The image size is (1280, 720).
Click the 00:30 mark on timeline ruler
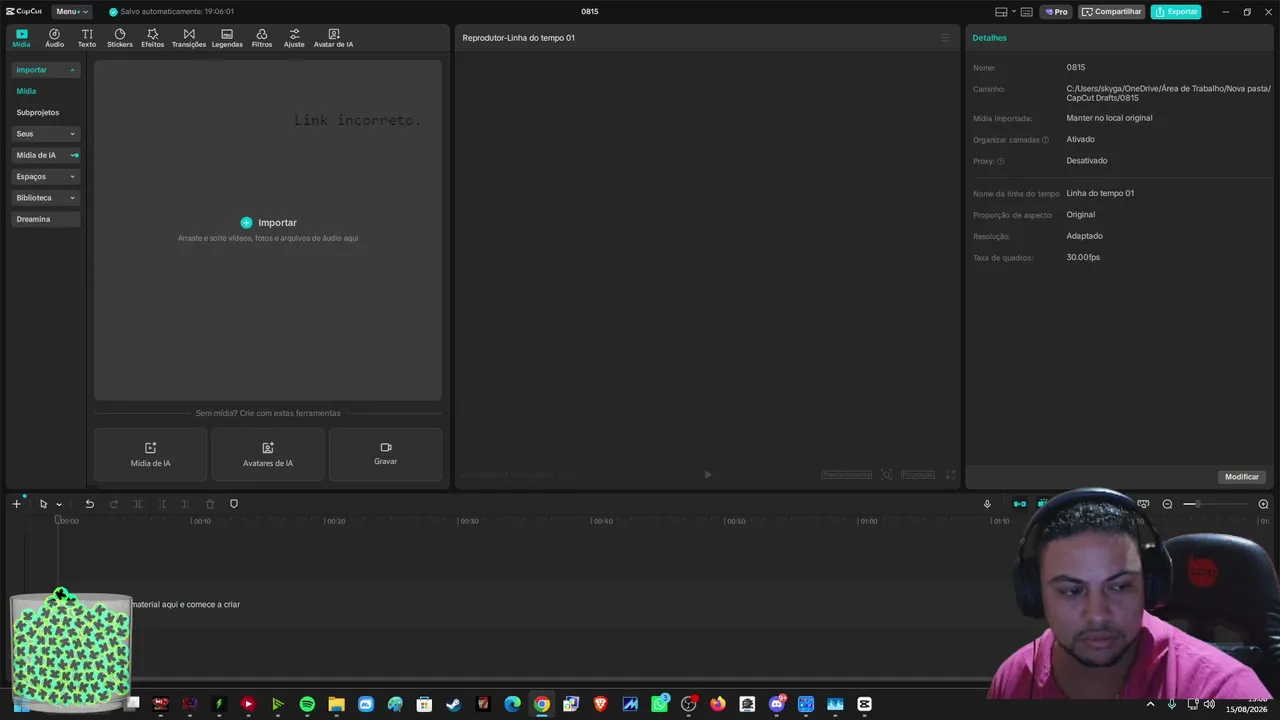468,521
